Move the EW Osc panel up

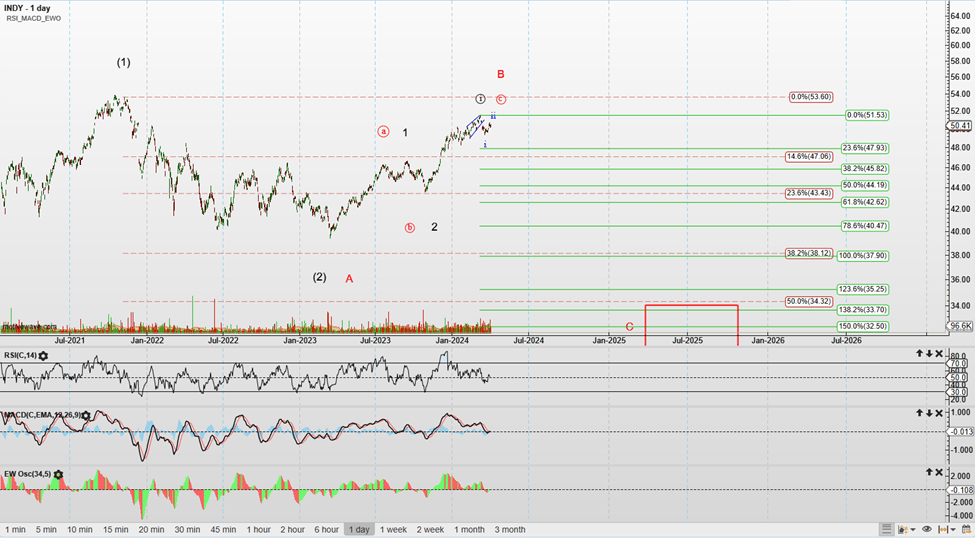pyautogui.click(x=929, y=472)
